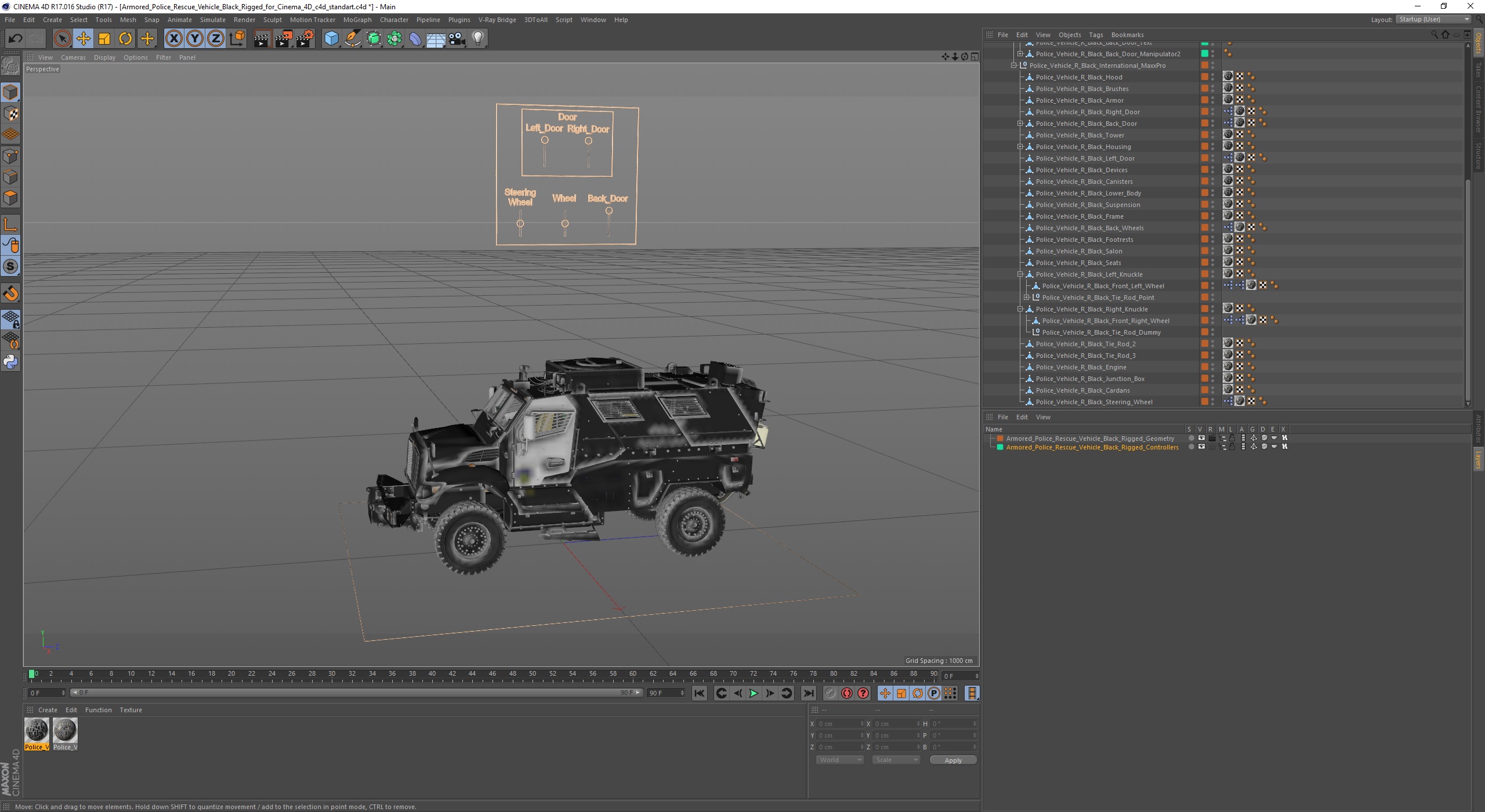
Task: Toggle visibility eye of Geometry layer
Action: [1201, 438]
